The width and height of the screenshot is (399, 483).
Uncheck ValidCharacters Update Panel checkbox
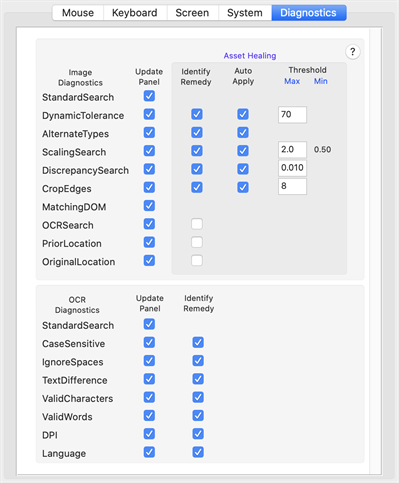click(149, 398)
